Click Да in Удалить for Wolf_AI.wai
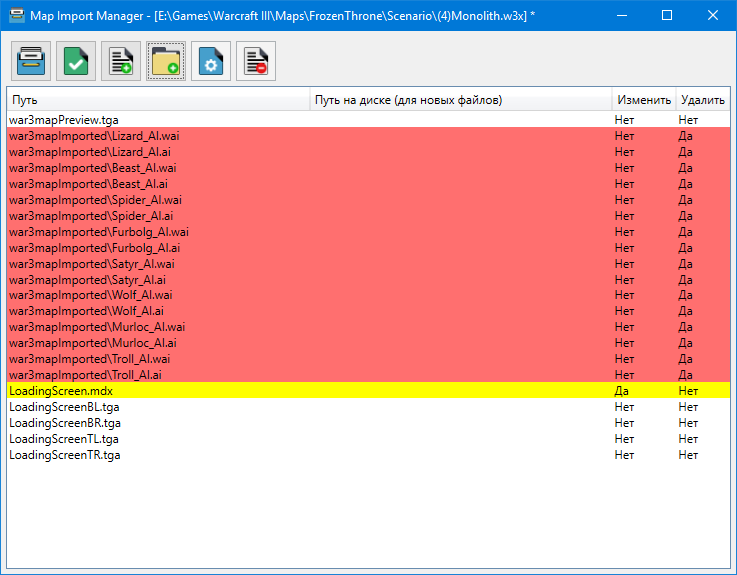Screen dimensions: 737x575 click(685, 295)
